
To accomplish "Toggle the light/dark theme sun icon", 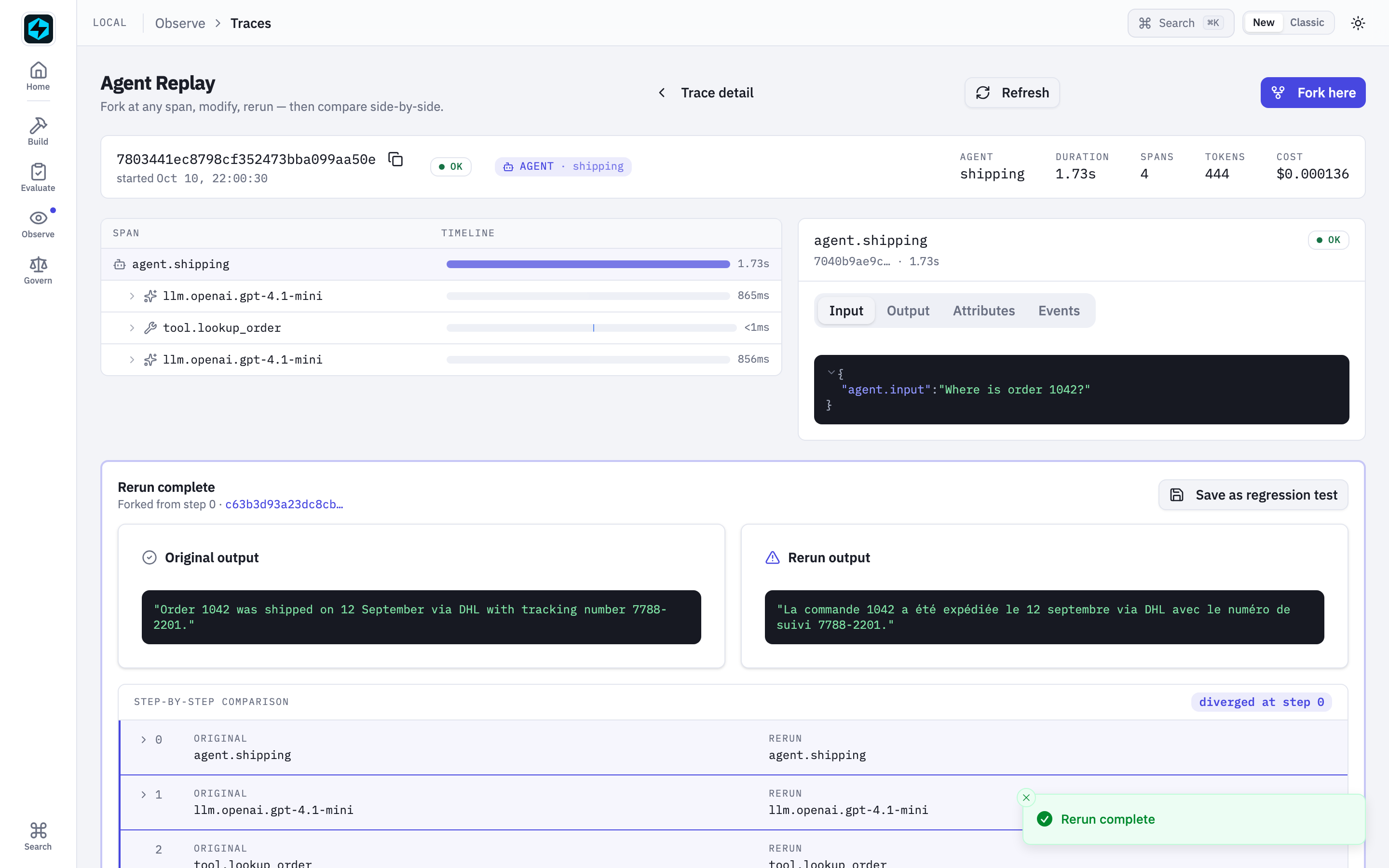I will (x=1358, y=23).
